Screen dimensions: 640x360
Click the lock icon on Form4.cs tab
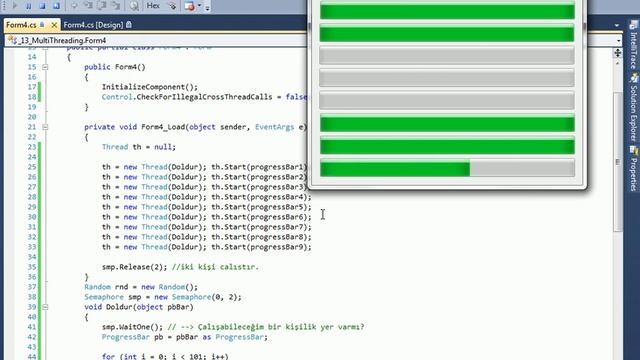pos(42,24)
